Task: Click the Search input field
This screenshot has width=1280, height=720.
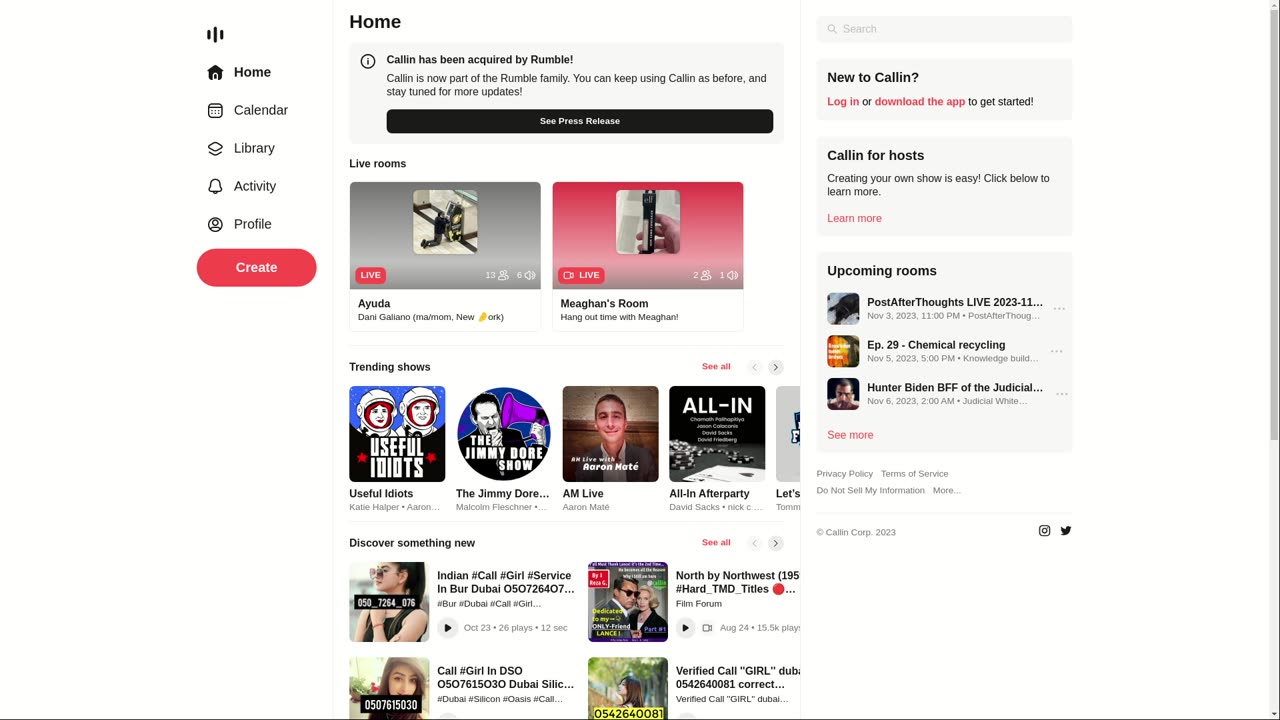Action: click(x=944, y=29)
